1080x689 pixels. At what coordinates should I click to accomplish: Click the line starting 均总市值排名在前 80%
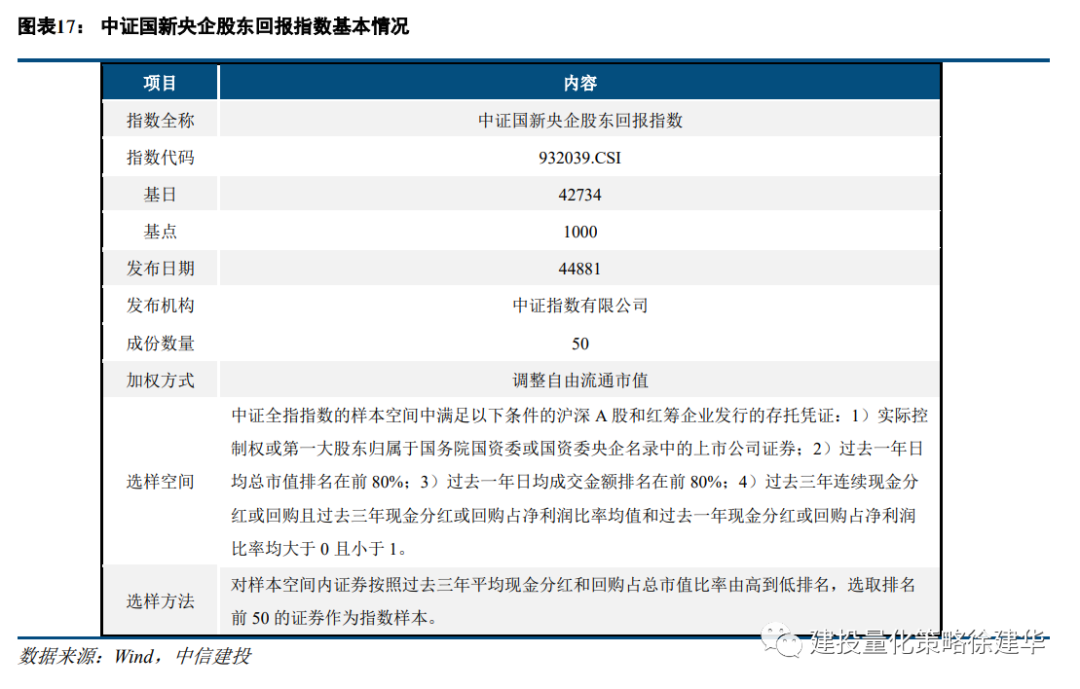574,482
